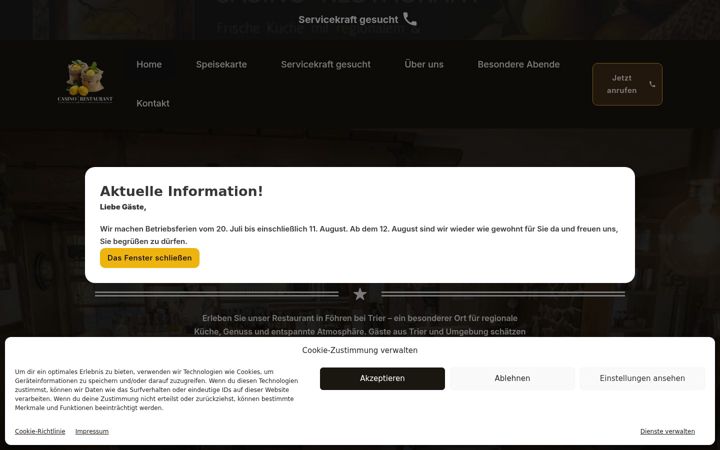
Task: Select Besondere Abende in the navigation
Action: click(x=518, y=65)
